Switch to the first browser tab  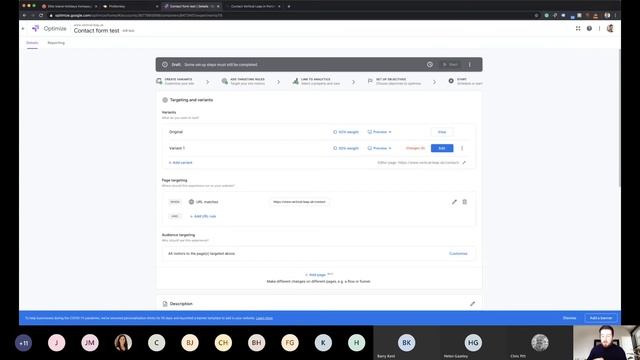[x=69, y=6]
